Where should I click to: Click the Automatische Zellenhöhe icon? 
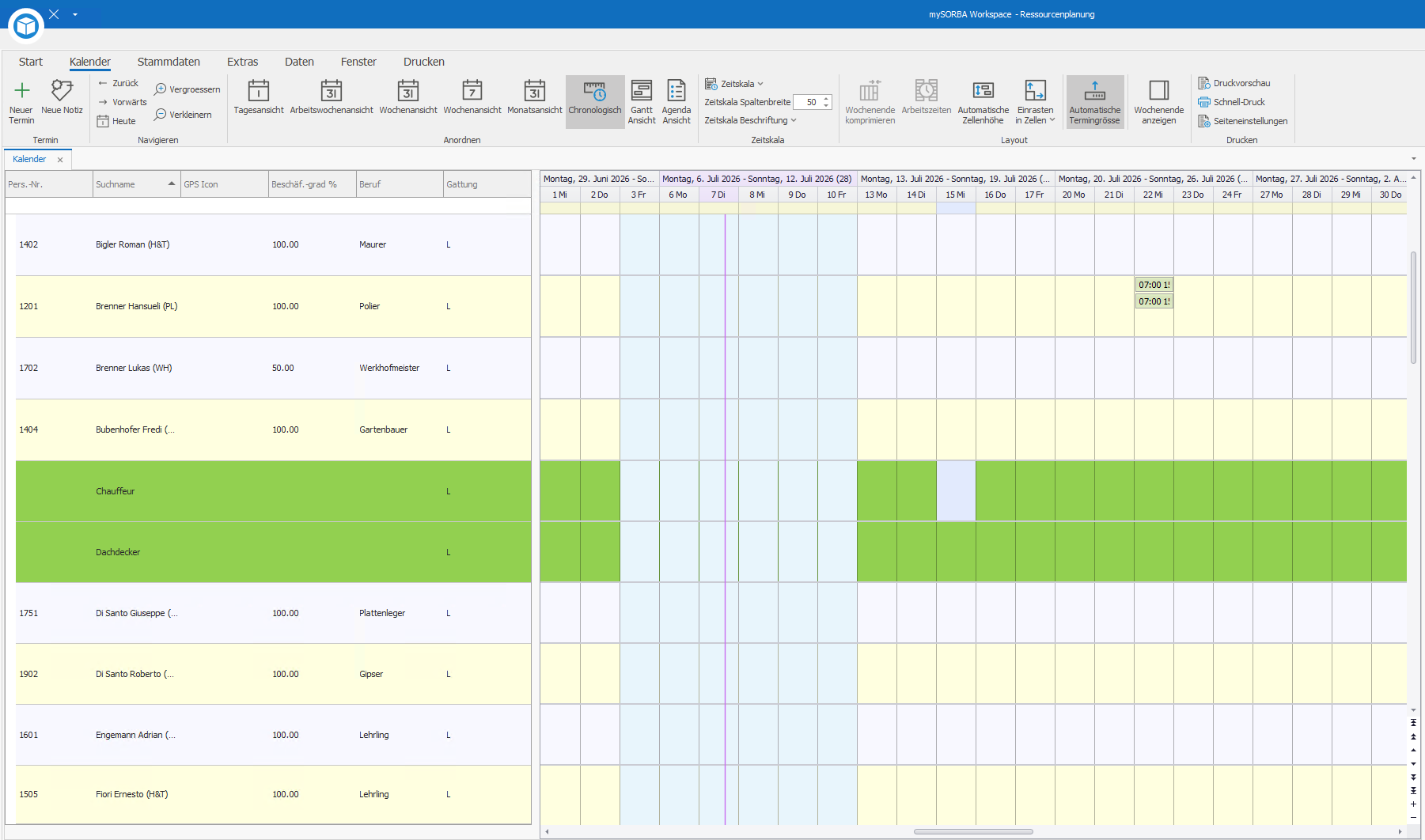(x=983, y=90)
